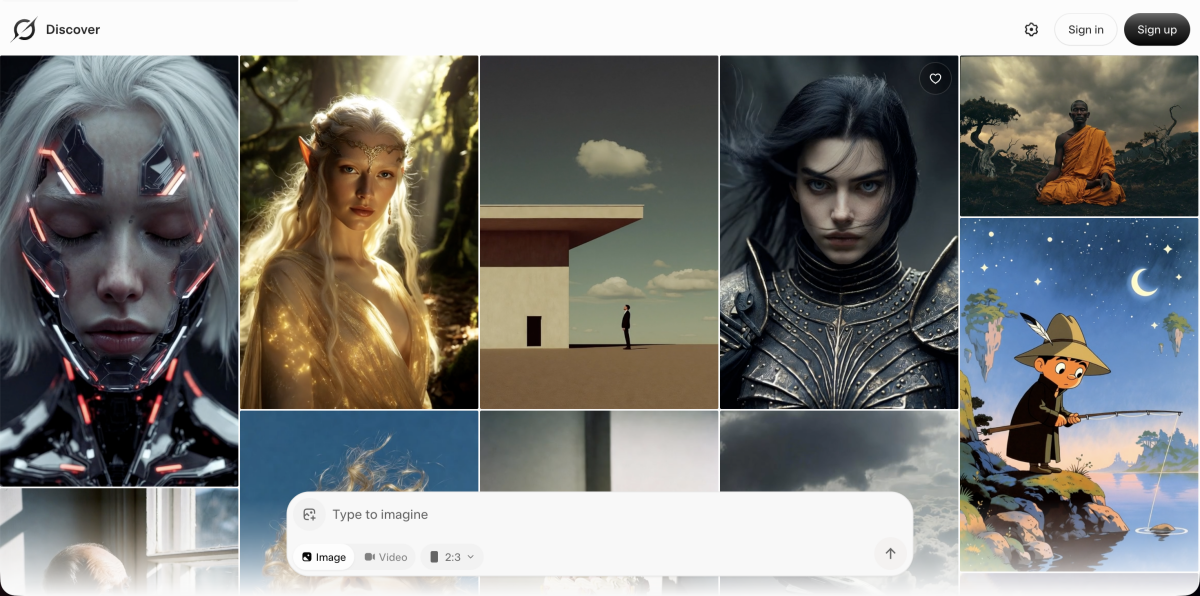The image size is (1200, 596).
Task: Select the boy fishing cartoon image
Action: pyautogui.click(x=1078, y=390)
